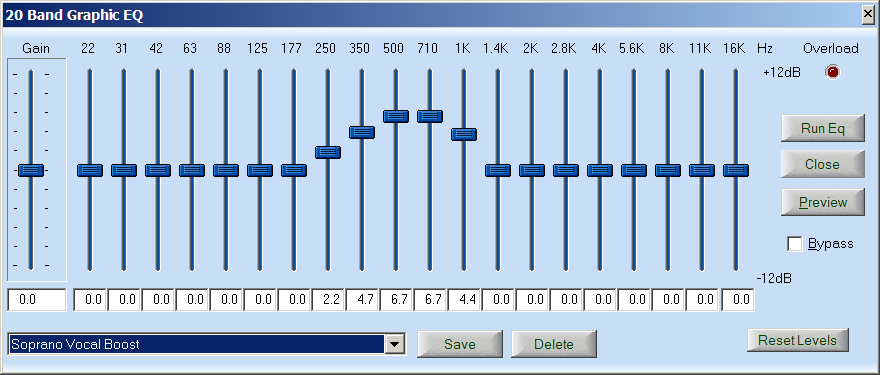Click the Gain label above the slider
The height and width of the screenshot is (375, 880).
(x=36, y=49)
